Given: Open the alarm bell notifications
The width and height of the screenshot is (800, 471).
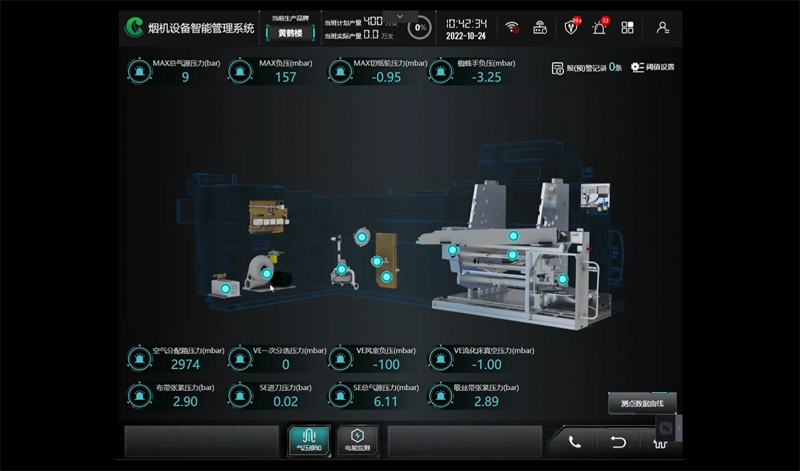Looking at the screenshot, I should 600,27.
